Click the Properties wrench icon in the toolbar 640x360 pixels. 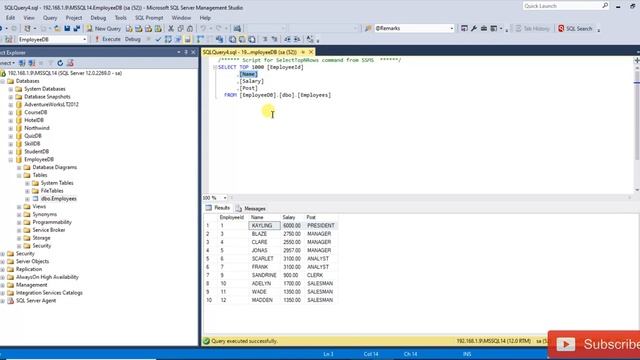(474, 29)
